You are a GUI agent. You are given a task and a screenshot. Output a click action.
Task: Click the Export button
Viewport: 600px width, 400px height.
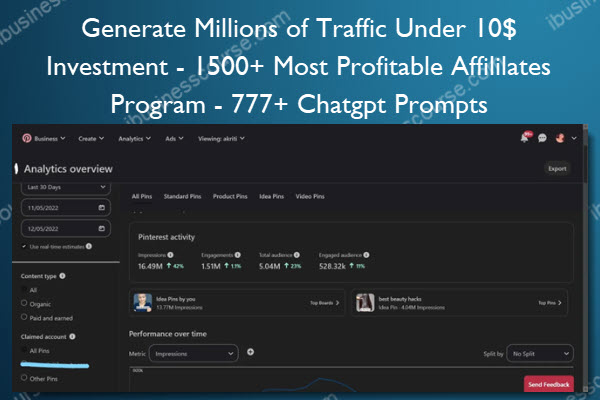[x=557, y=169]
